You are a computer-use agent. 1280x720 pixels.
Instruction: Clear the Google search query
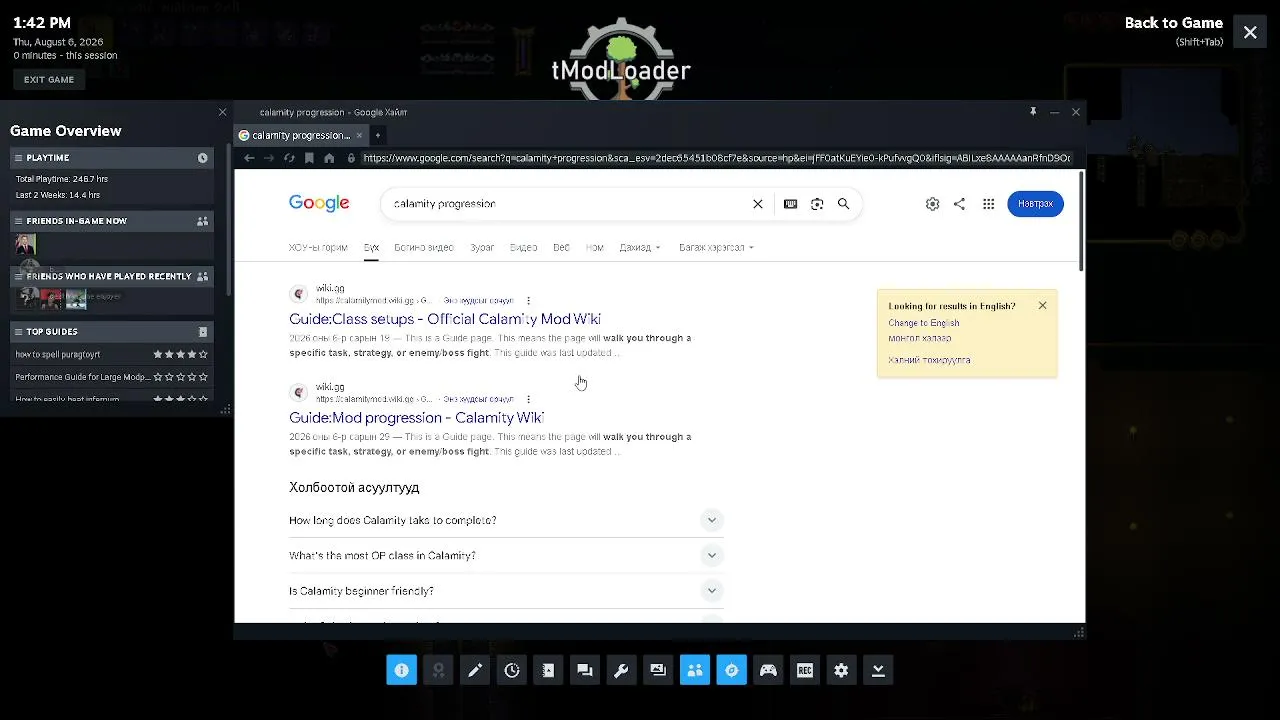[758, 204]
